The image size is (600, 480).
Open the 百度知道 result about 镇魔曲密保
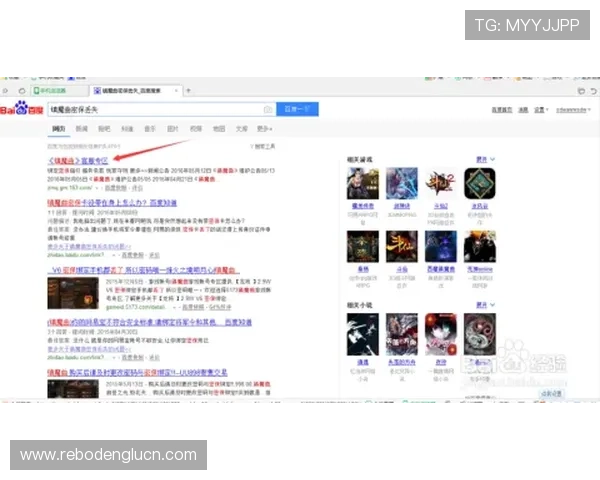pyautogui.click(x=112, y=202)
